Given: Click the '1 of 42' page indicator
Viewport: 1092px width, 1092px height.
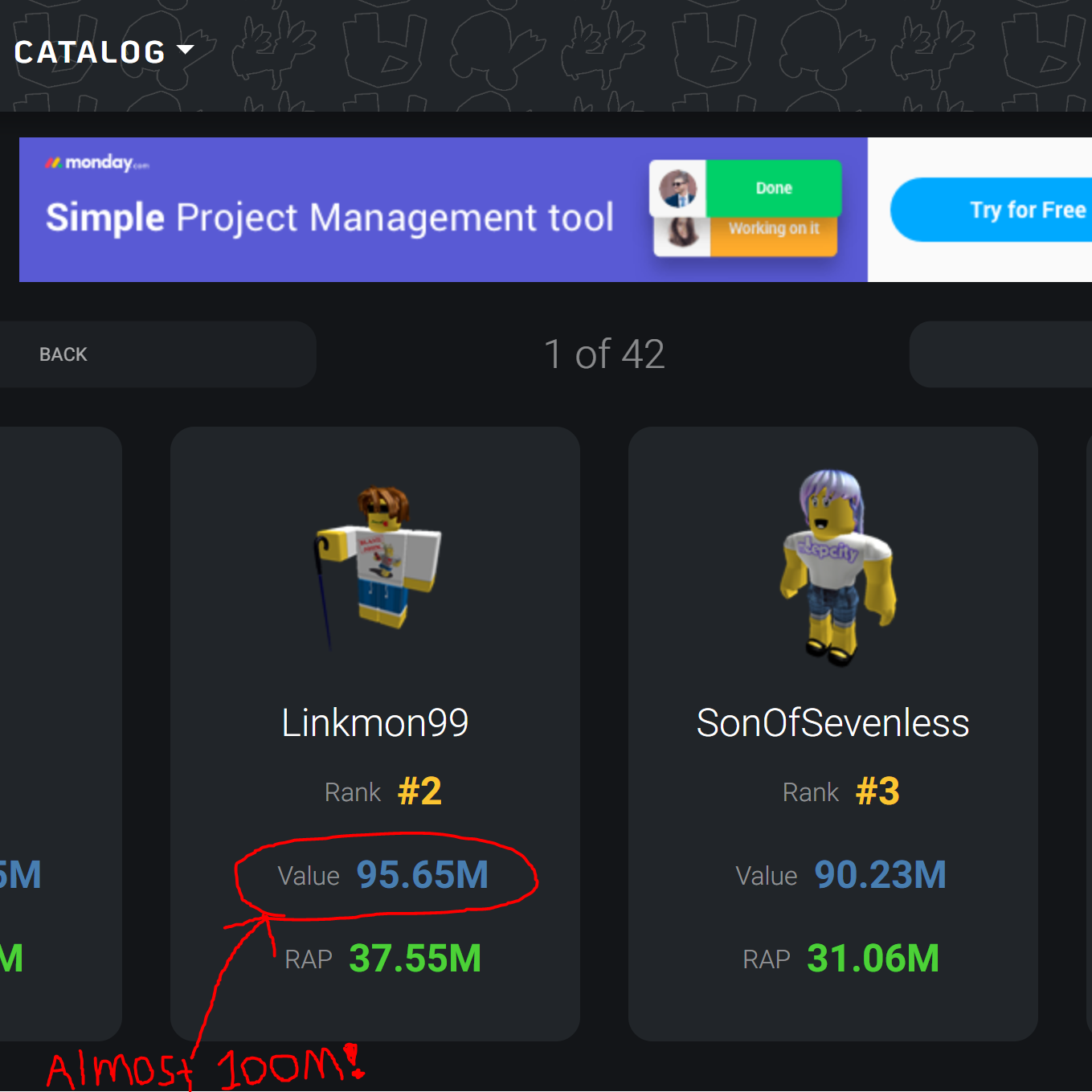Looking at the screenshot, I should [x=604, y=354].
